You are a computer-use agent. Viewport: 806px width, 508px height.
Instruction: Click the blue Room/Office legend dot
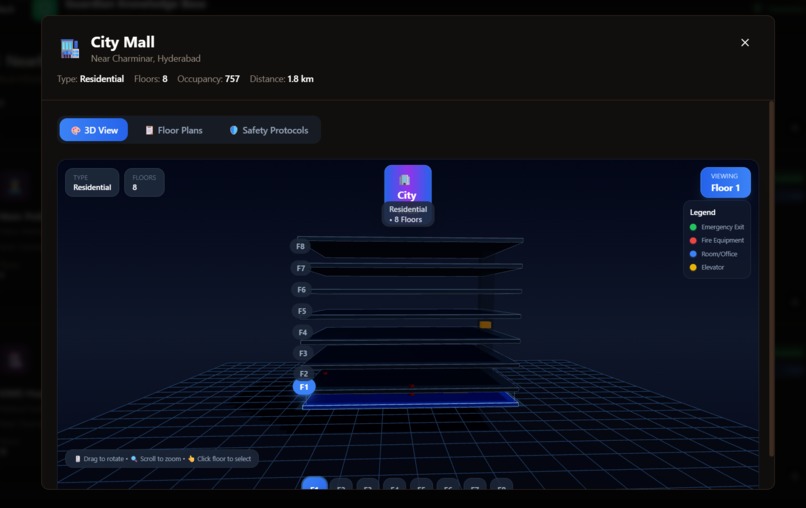pyautogui.click(x=692, y=254)
